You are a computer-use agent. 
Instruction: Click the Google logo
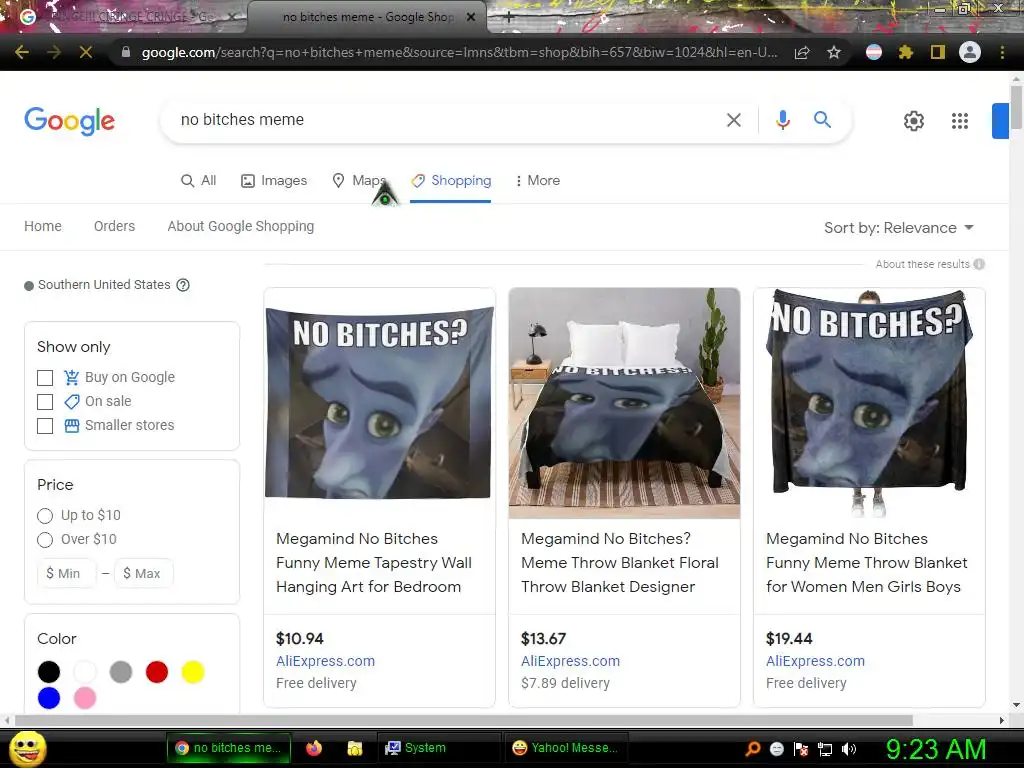point(69,121)
